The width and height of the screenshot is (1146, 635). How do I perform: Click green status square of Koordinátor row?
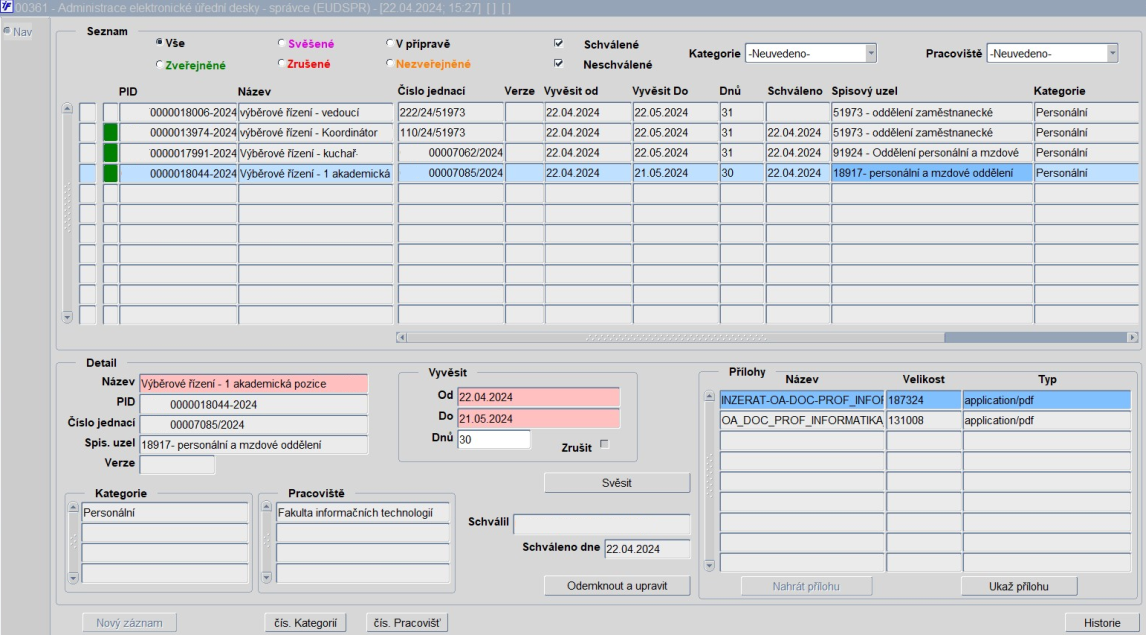click(x=110, y=132)
